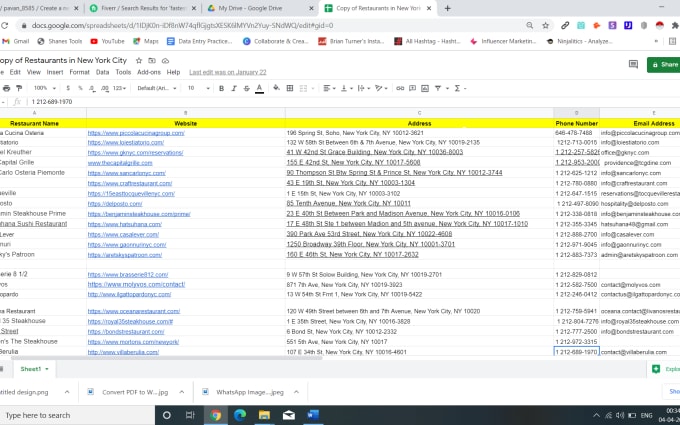This screenshot has height=425, width=680.
Task: Click the browser zoom magnifier icon
Action: point(530,26)
